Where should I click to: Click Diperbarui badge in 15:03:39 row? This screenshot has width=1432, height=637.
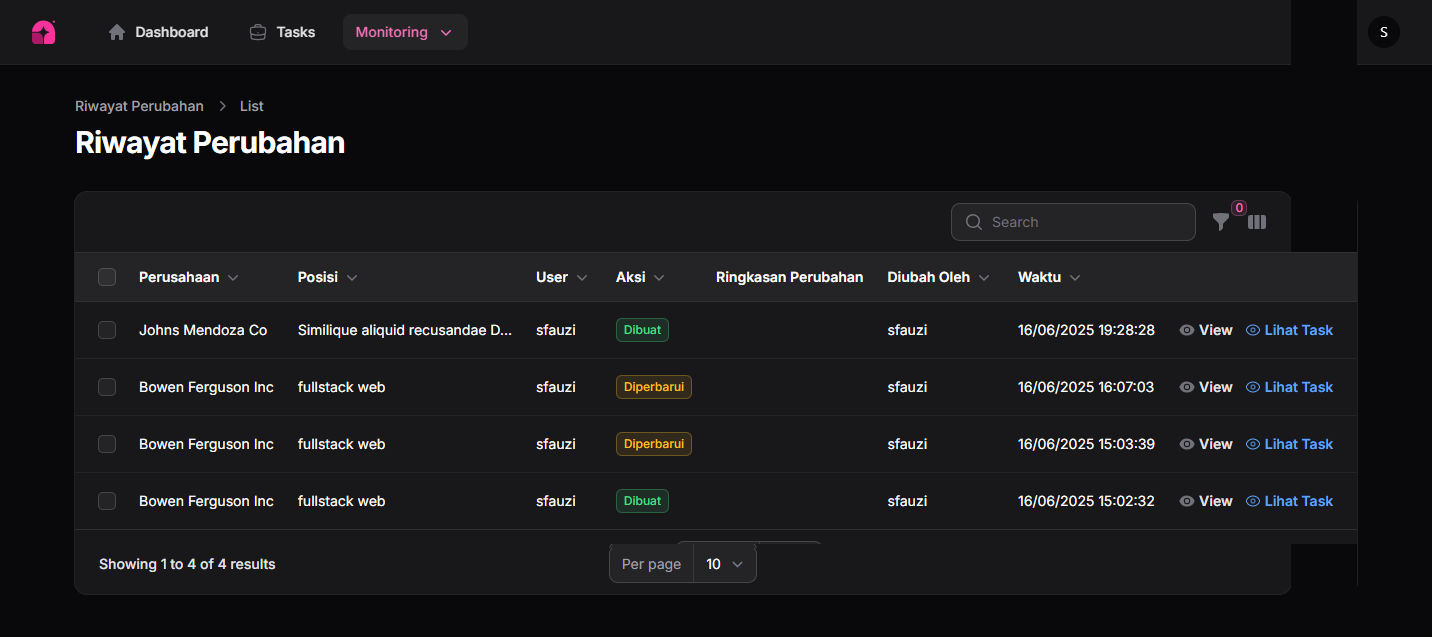pyautogui.click(x=654, y=444)
